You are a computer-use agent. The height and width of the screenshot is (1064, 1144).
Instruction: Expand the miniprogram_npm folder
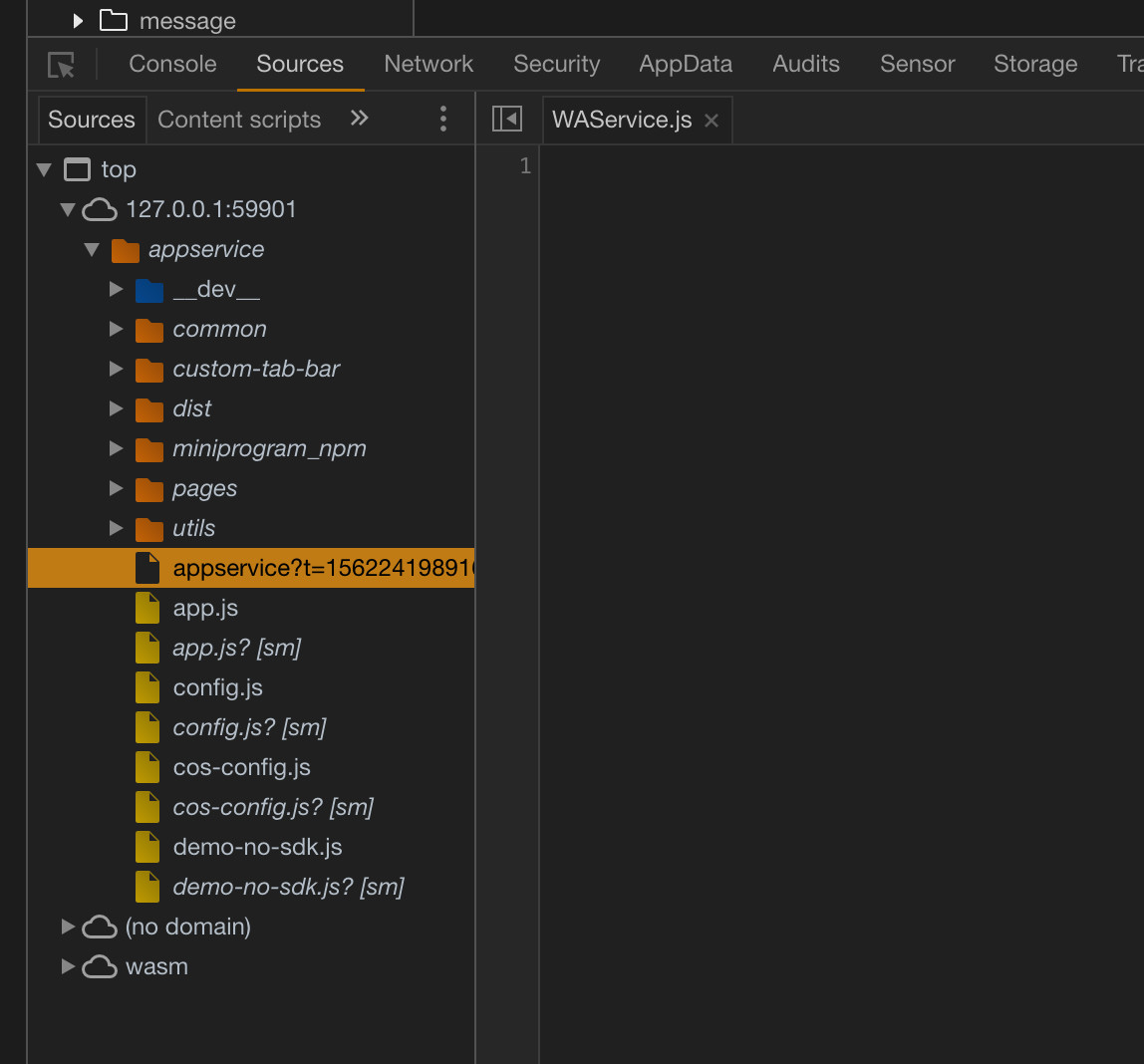coord(116,448)
